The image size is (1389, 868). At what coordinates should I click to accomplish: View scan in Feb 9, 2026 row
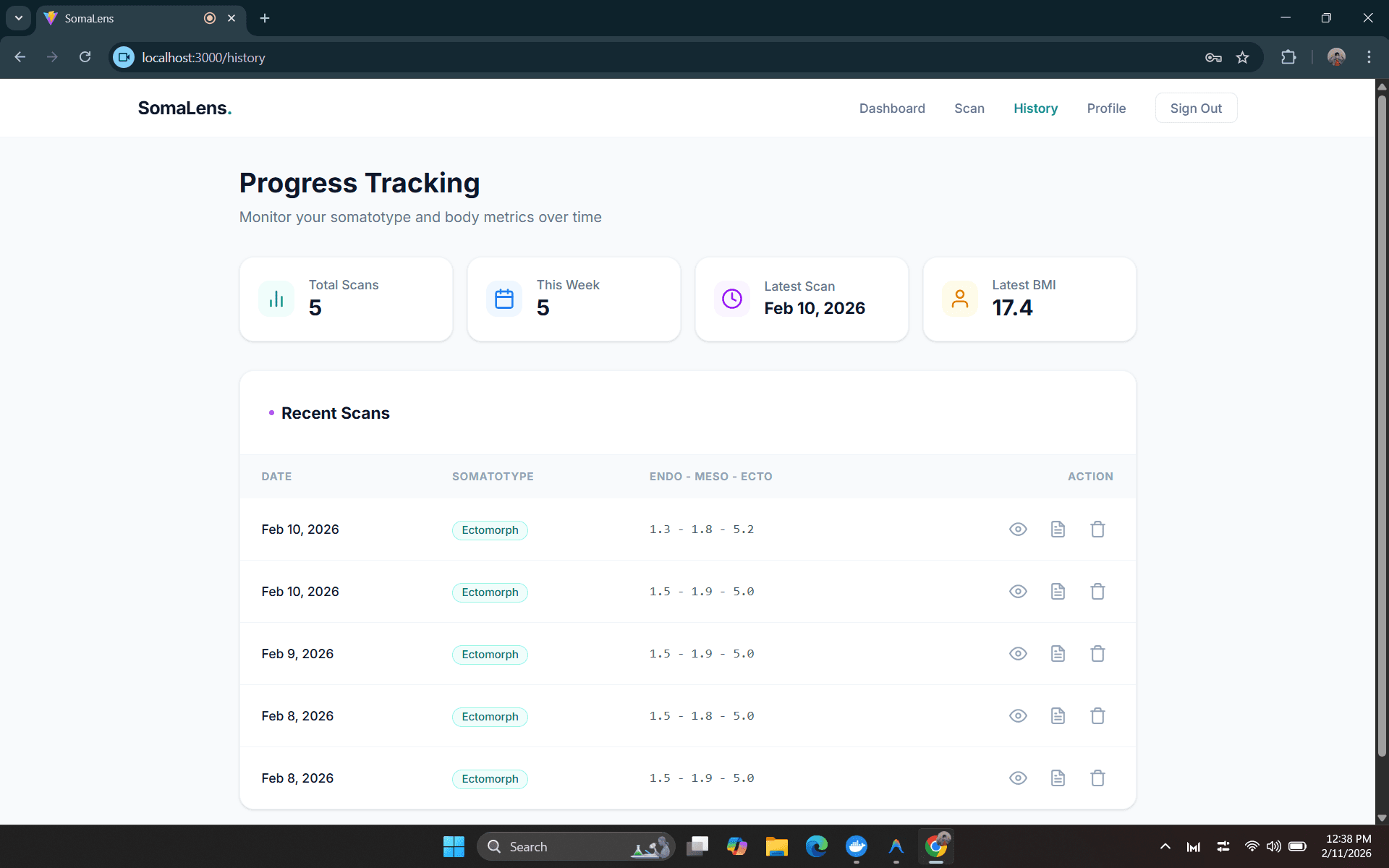click(1018, 654)
